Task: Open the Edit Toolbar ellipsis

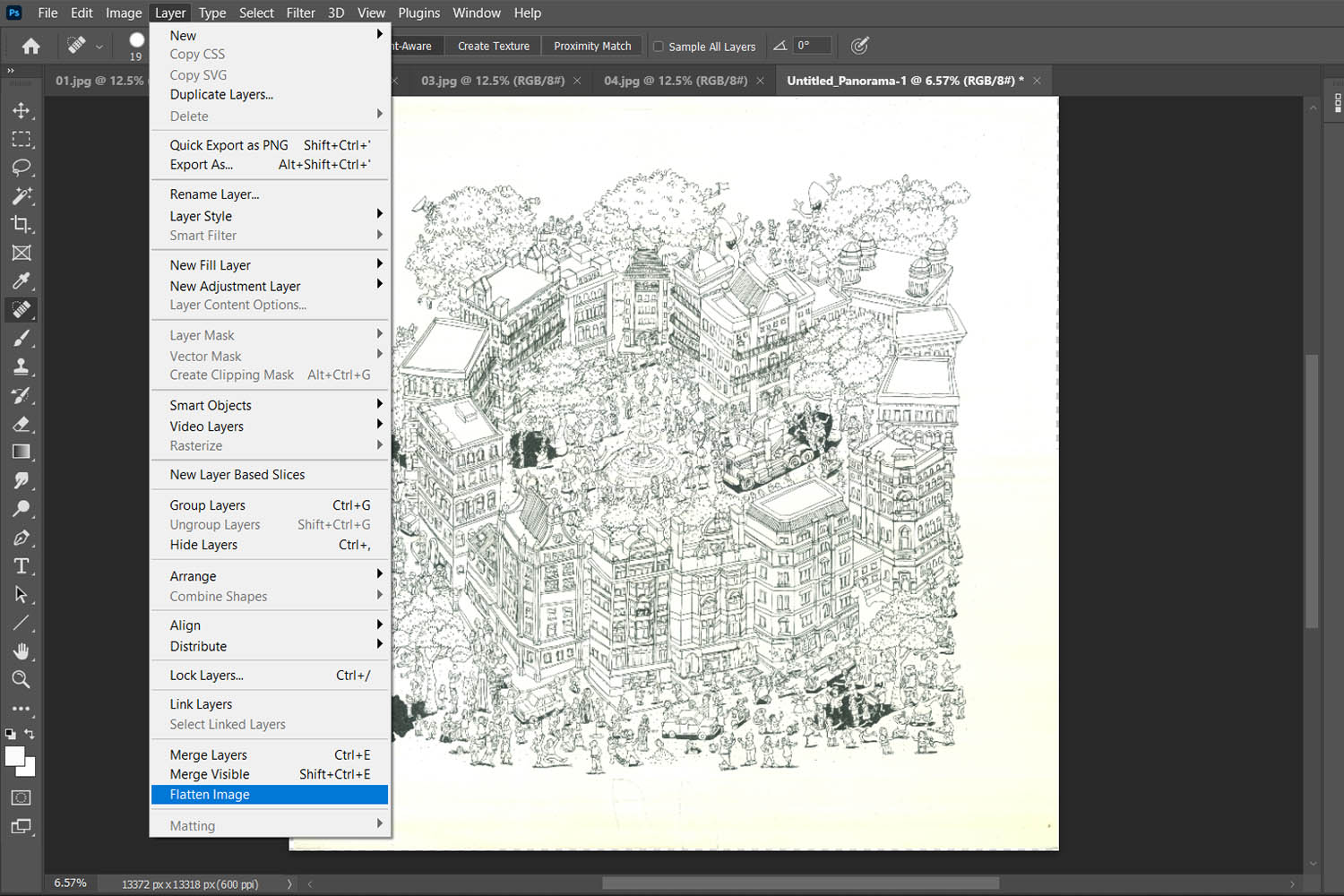Action: (x=22, y=709)
